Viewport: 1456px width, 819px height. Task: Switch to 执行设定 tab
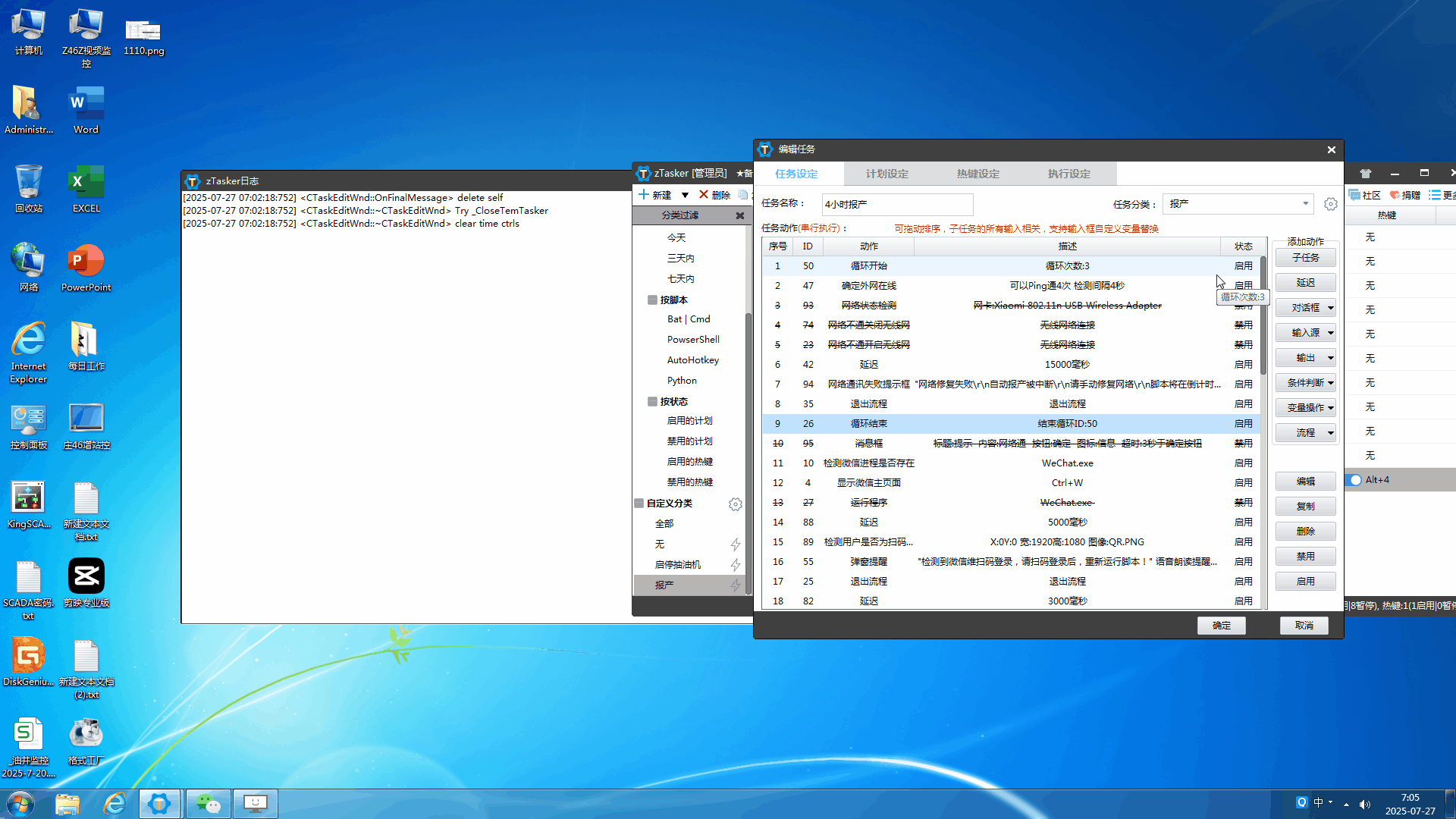(x=1069, y=174)
